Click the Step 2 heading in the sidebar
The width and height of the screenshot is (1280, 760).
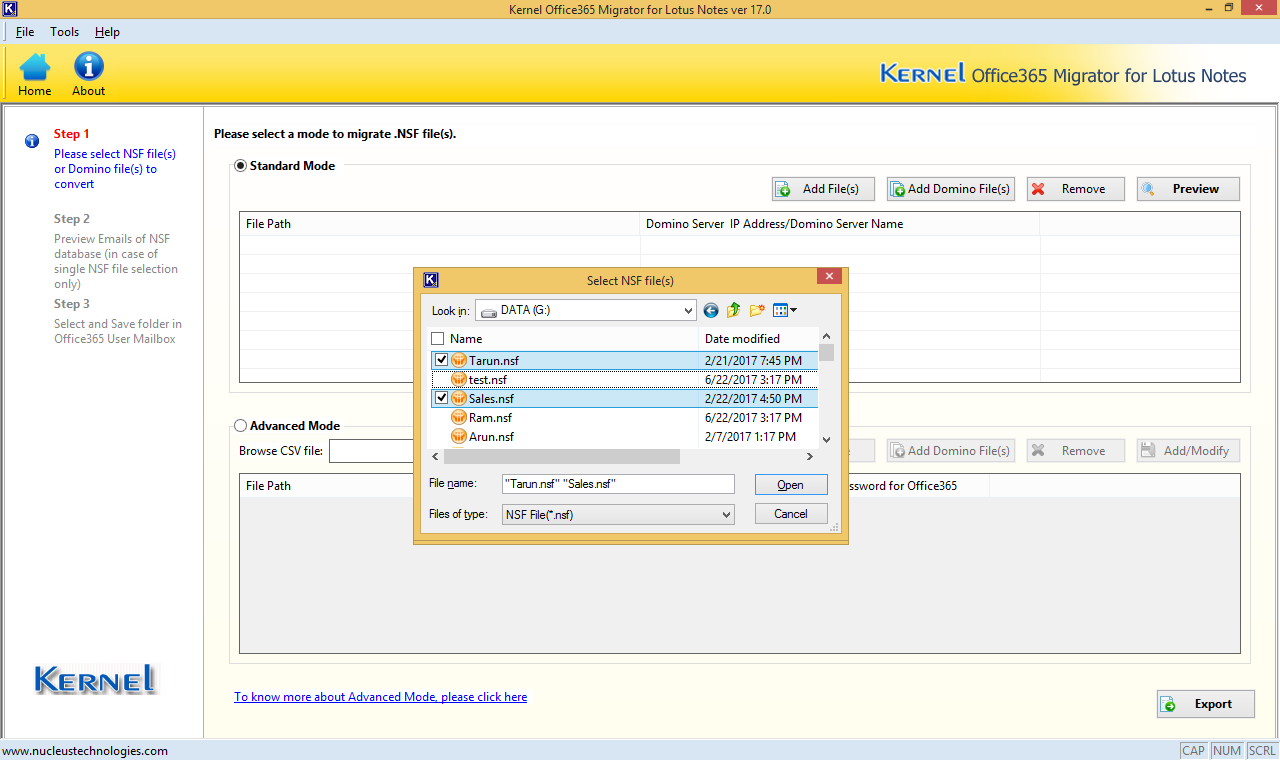click(72, 219)
